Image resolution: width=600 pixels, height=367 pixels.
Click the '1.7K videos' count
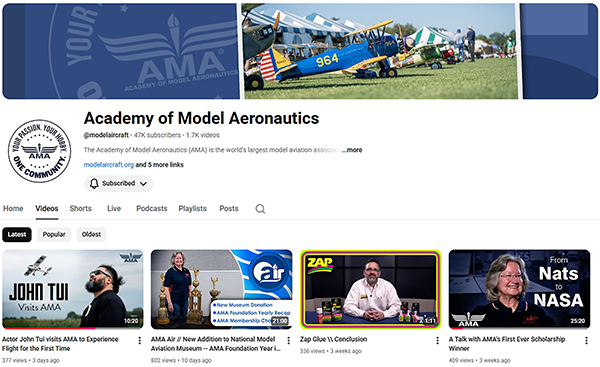[x=203, y=135]
